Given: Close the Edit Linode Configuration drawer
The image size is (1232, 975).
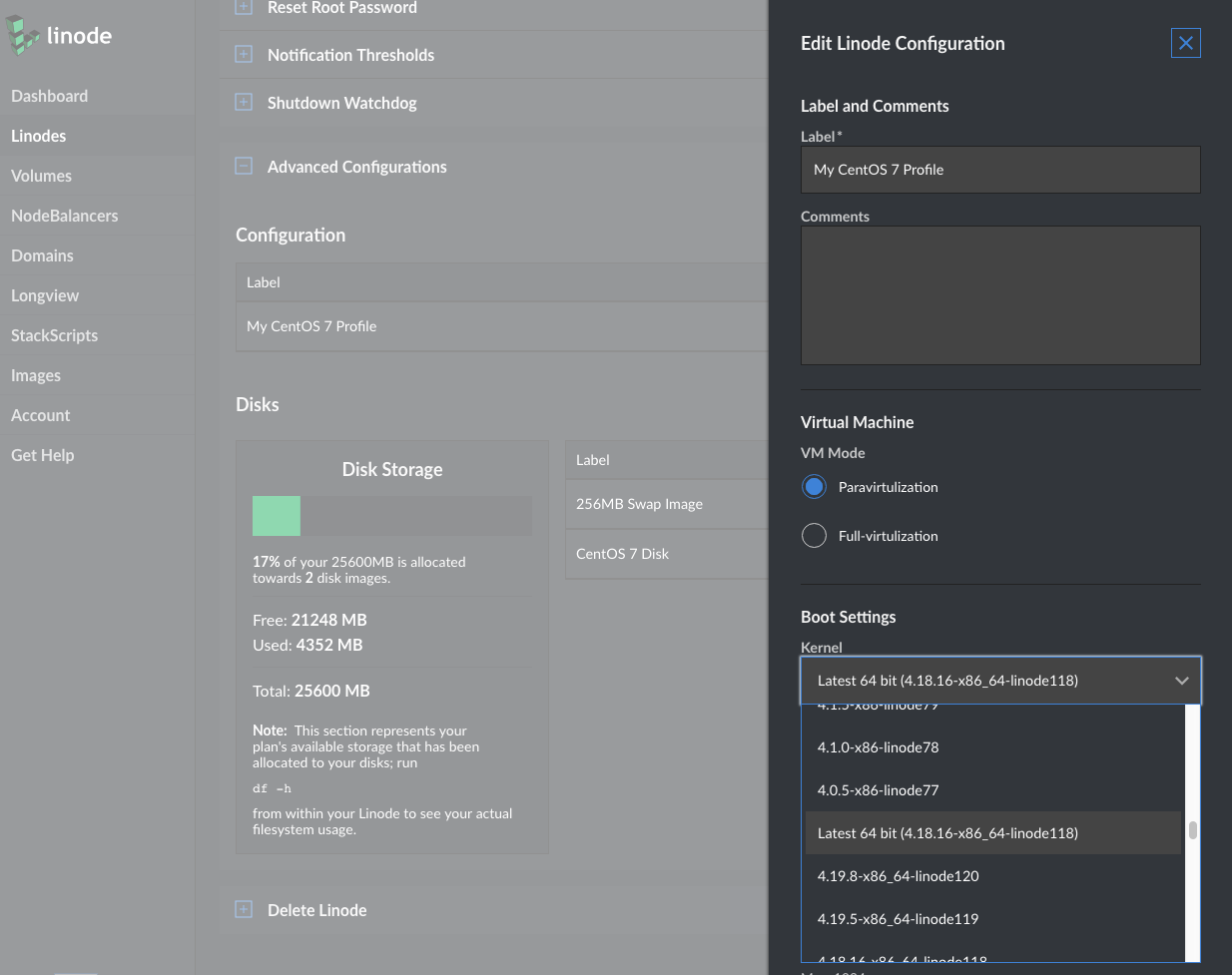Looking at the screenshot, I should 1186,43.
